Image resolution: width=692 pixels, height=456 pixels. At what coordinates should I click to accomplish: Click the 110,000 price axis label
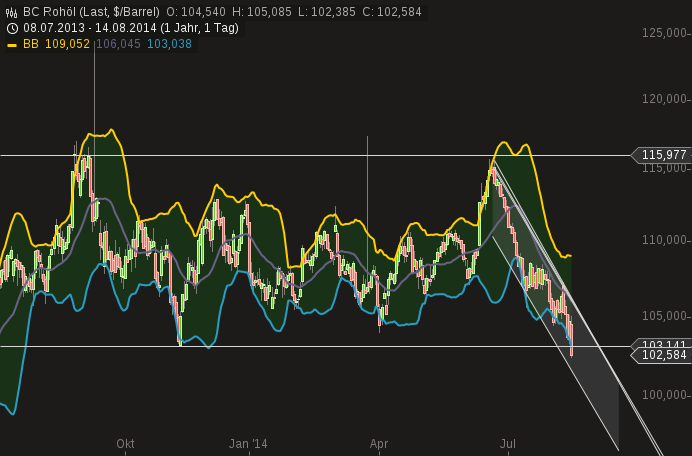pos(664,240)
